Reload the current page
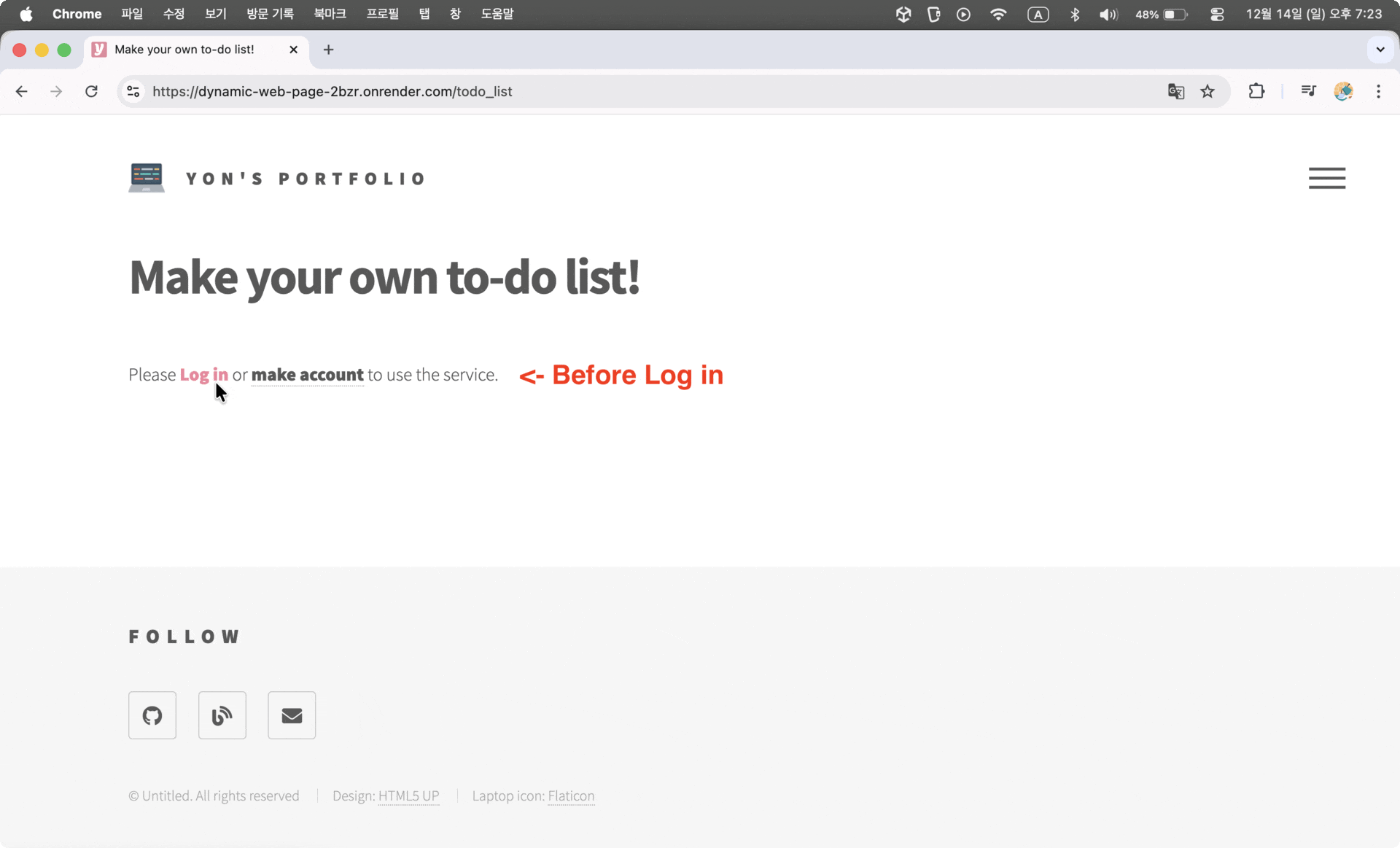 tap(91, 91)
